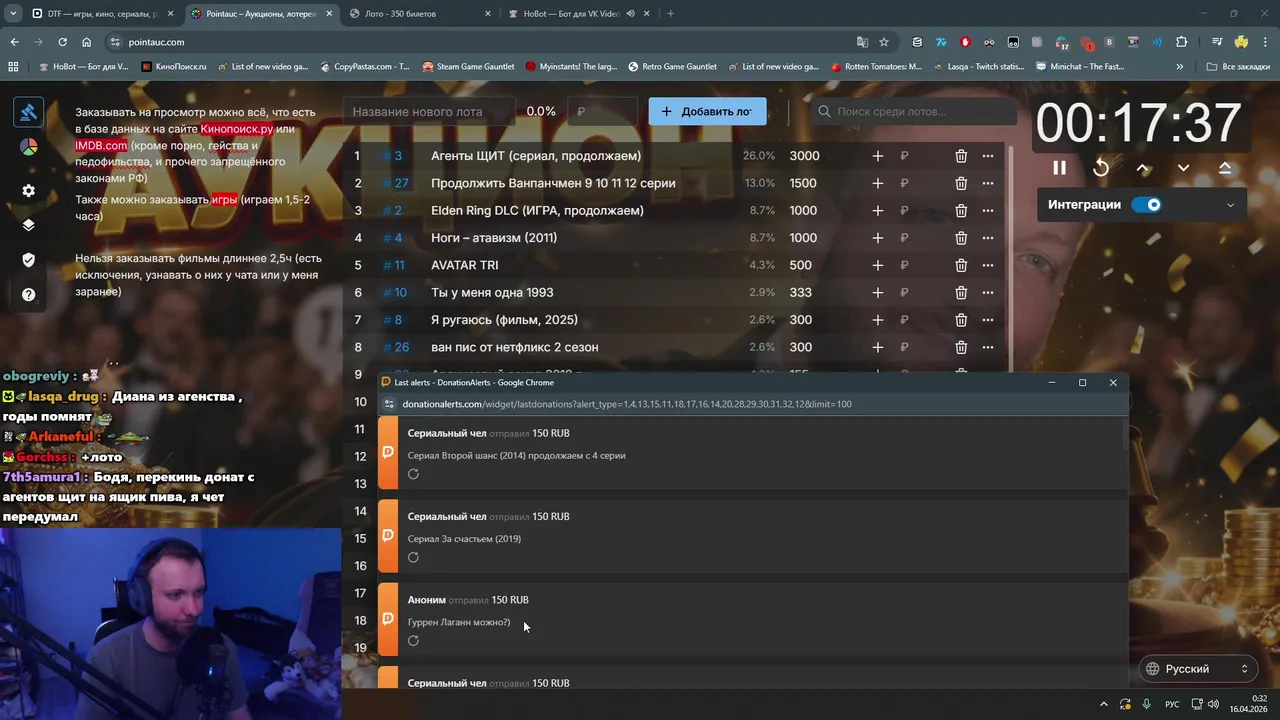Delete the Ты у меня одна lot

(961, 293)
